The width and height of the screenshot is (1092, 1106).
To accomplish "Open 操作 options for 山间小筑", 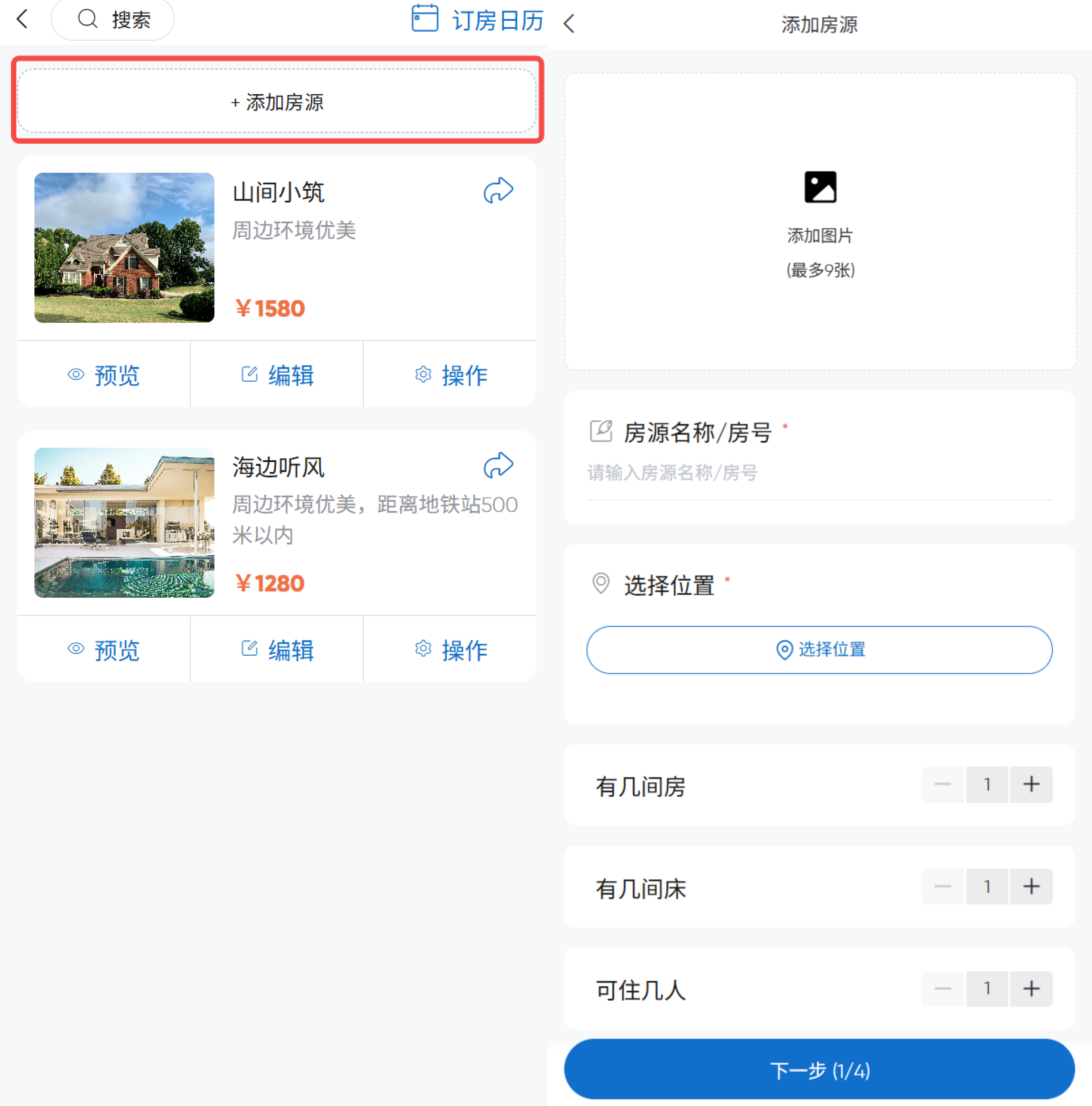I will click(451, 375).
